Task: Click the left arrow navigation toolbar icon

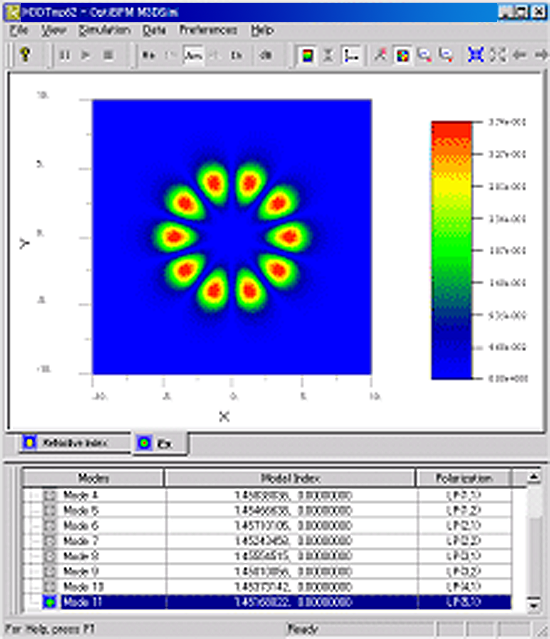Action: (519, 55)
